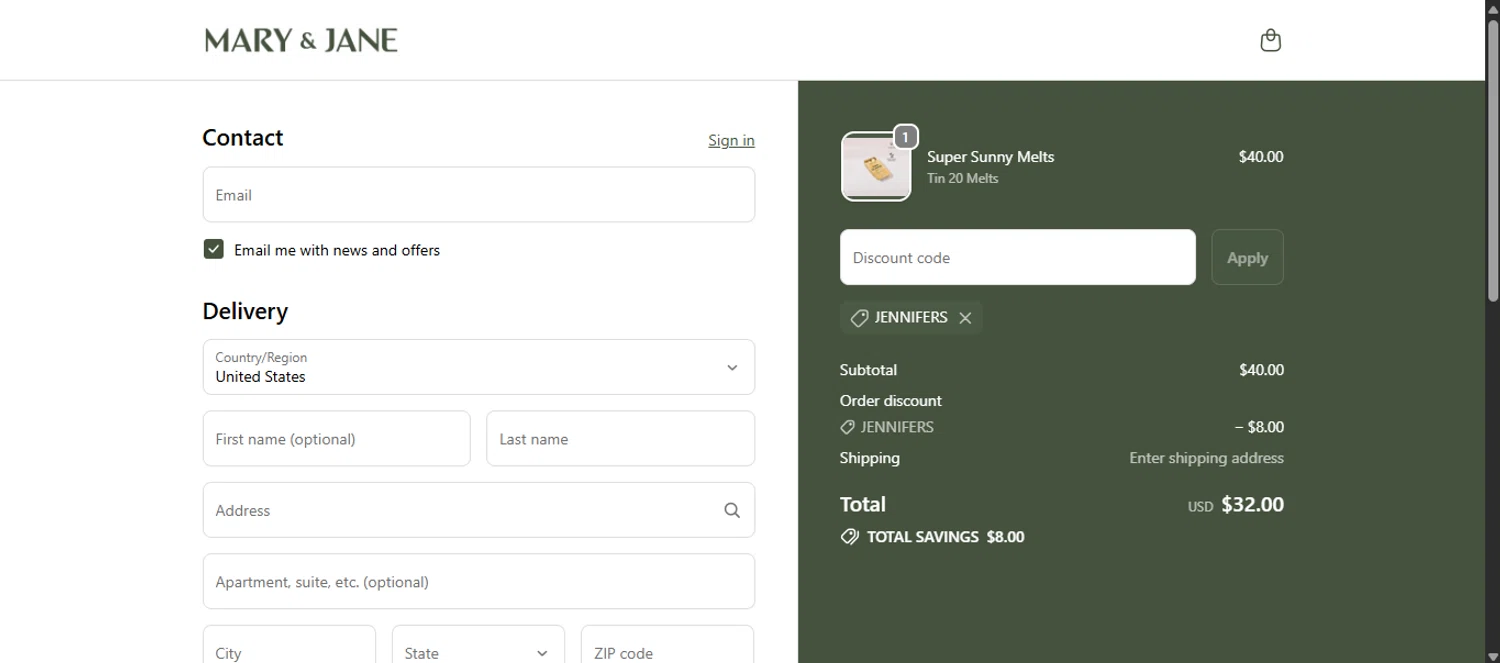
Task: Click the MARY & JANE logo
Action: pos(301,40)
